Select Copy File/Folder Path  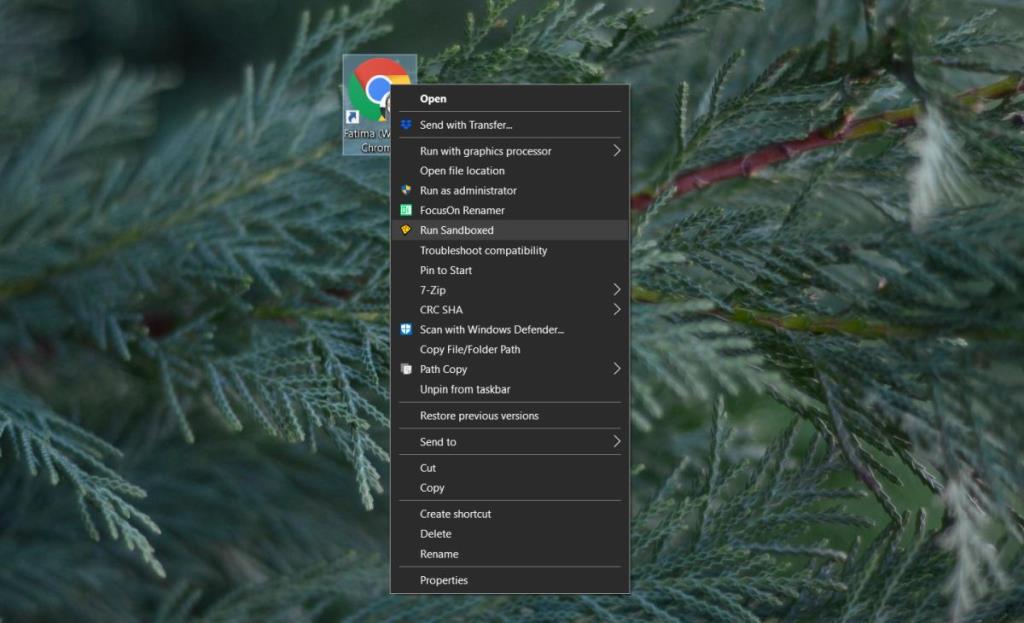click(470, 350)
